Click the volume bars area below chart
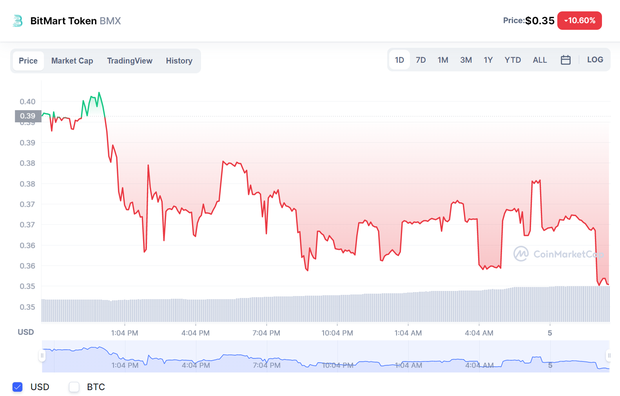620x396 pixels. coord(325,305)
